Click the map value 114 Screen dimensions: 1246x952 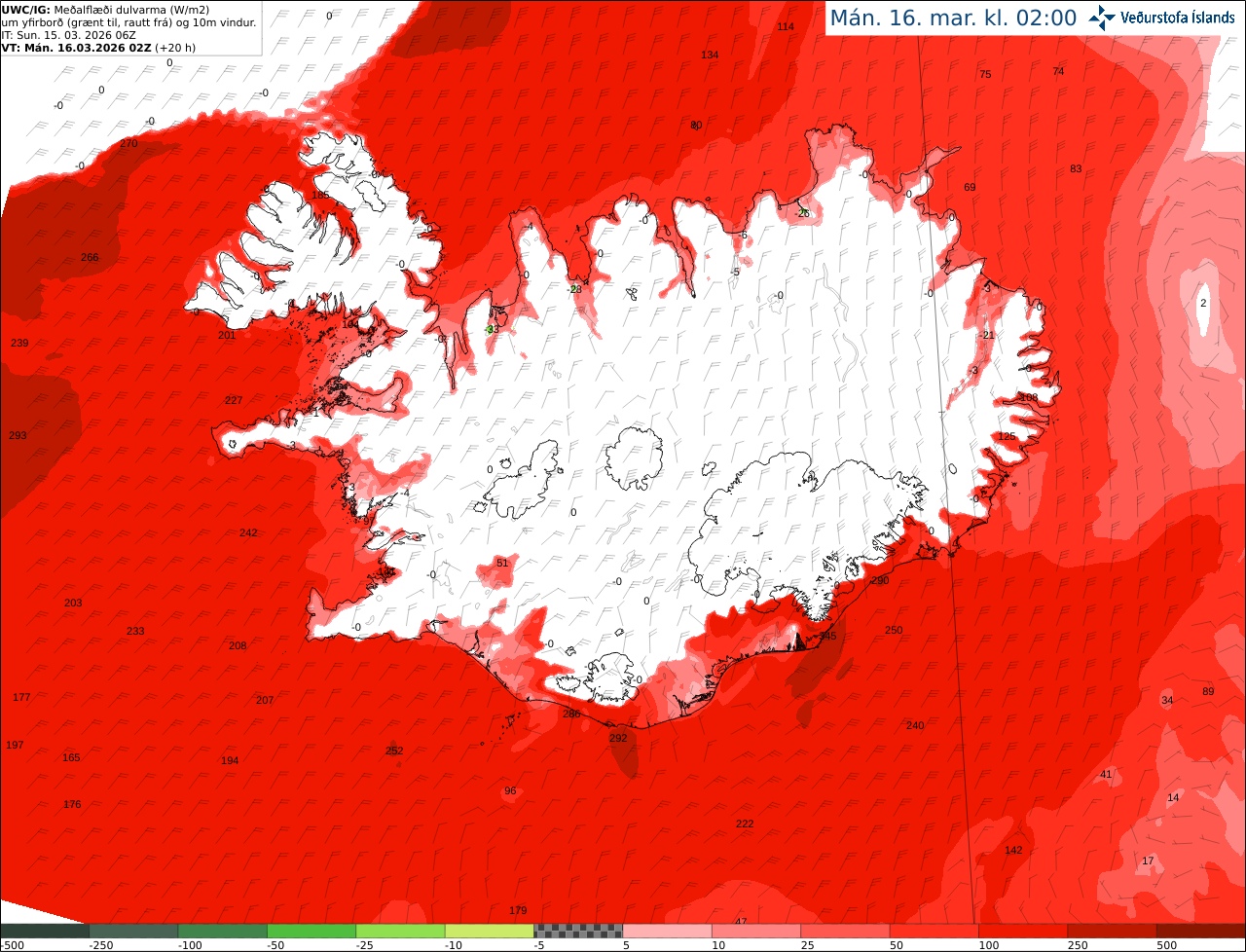pos(786,26)
